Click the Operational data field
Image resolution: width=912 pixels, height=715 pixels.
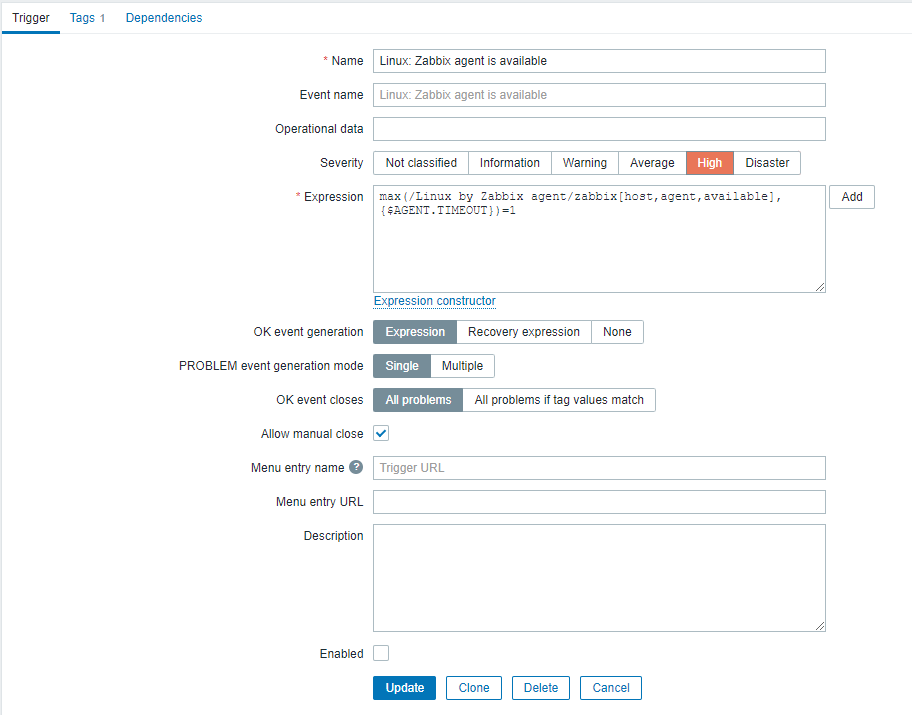click(x=599, y=129)
